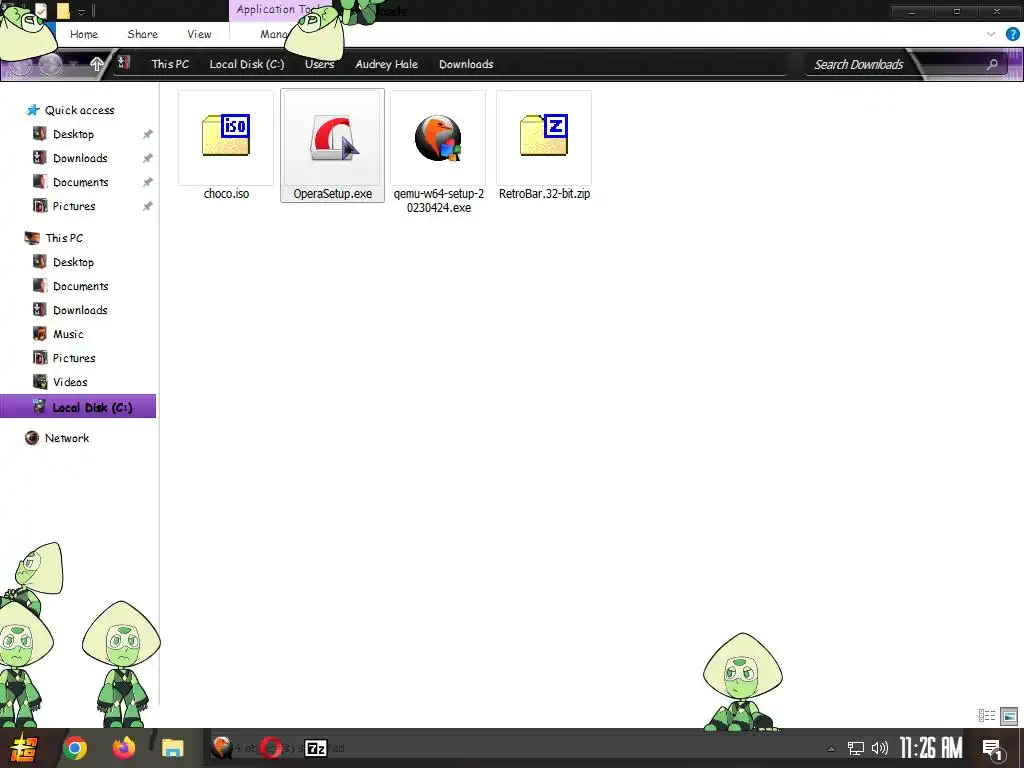Click the 'RetroBar.32-bit.zip' file name
The image size is (1024, 768).
coord(544,194)
